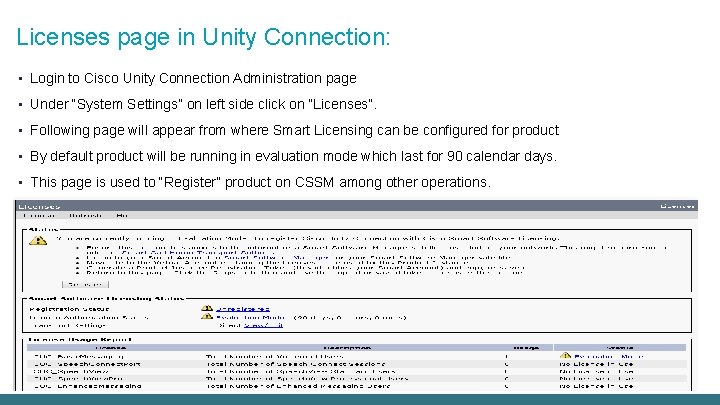Screen dimensions: 720x405
Task: Click 'No License In Use' for EnhancedMessaging row
Action: point(596,386)
